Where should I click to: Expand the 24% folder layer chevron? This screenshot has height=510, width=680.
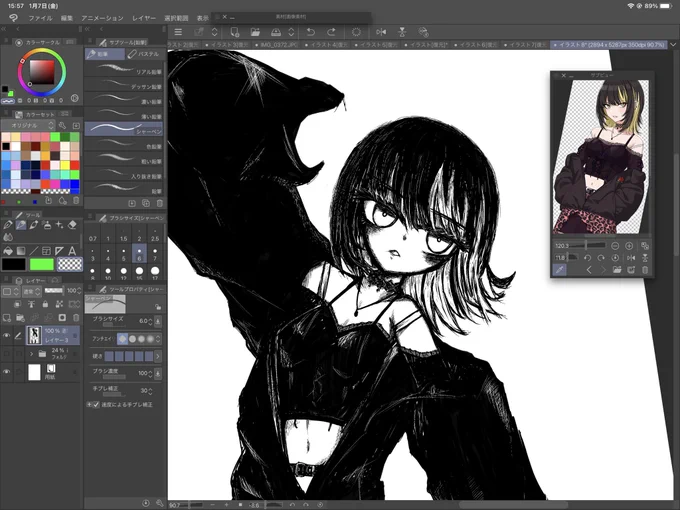31,354
